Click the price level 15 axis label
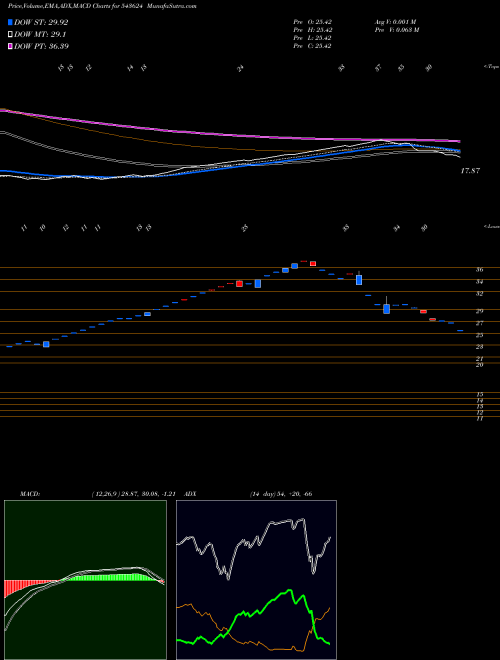 (x=480, y=395)
